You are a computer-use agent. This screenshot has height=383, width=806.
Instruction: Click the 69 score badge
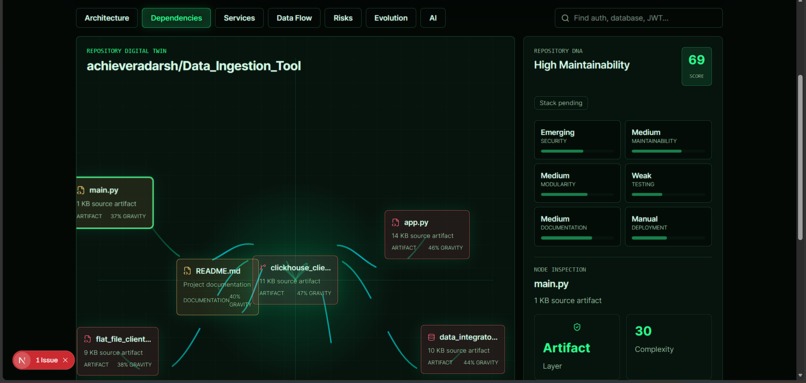[x=697, y=66]
